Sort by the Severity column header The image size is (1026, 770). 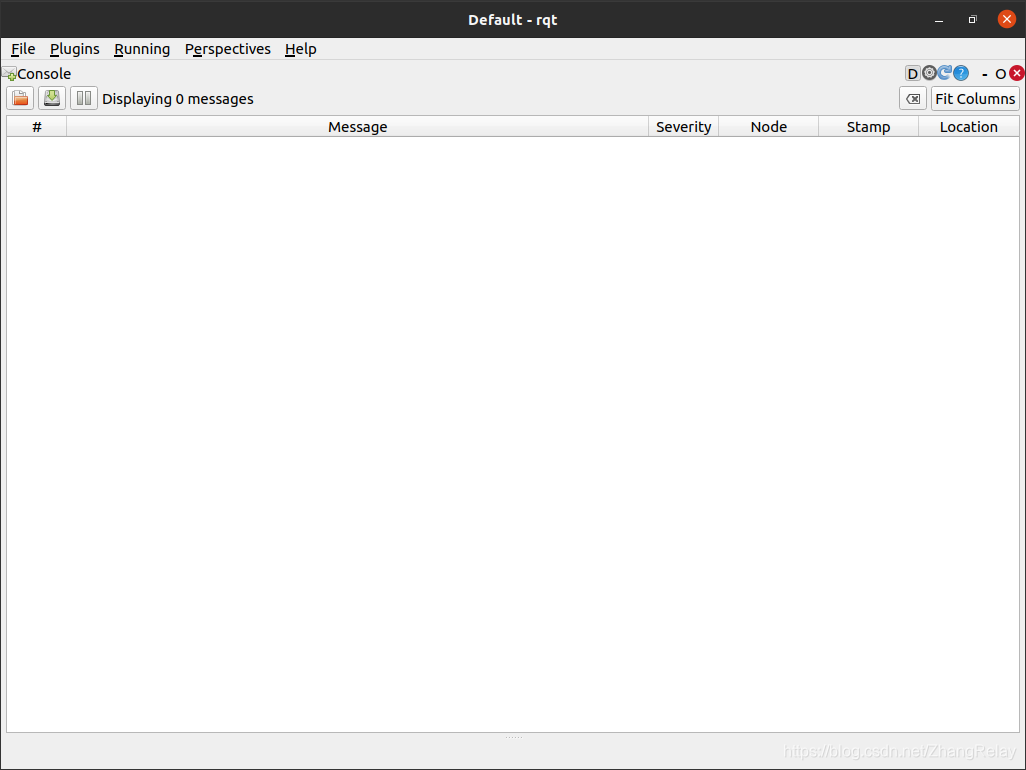(683, 127)
